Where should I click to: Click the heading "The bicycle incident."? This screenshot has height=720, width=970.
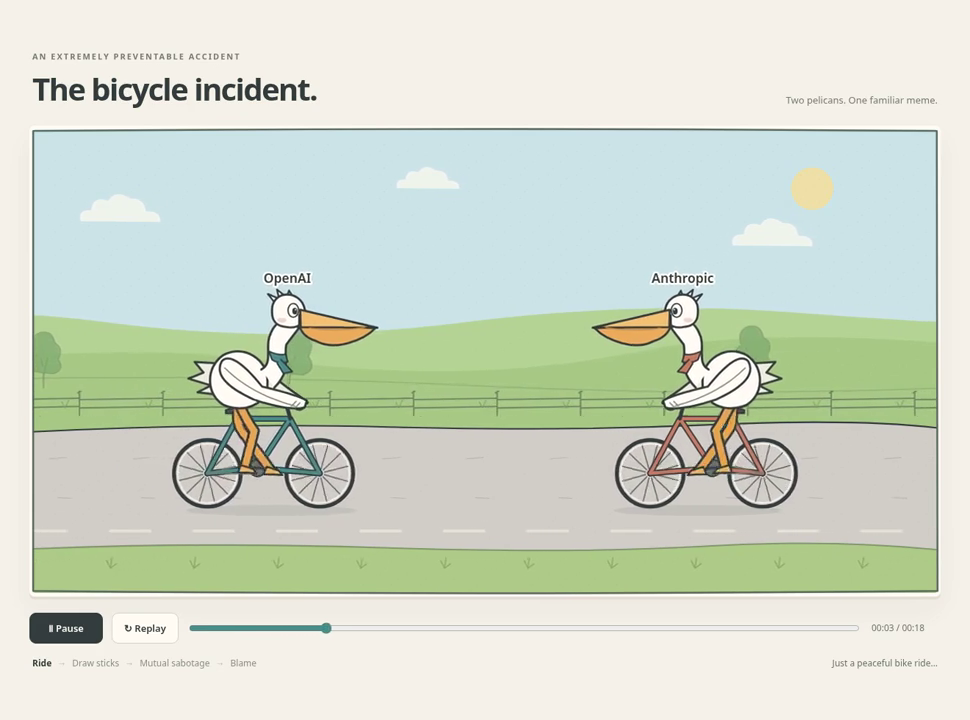[x=174, y=90]
